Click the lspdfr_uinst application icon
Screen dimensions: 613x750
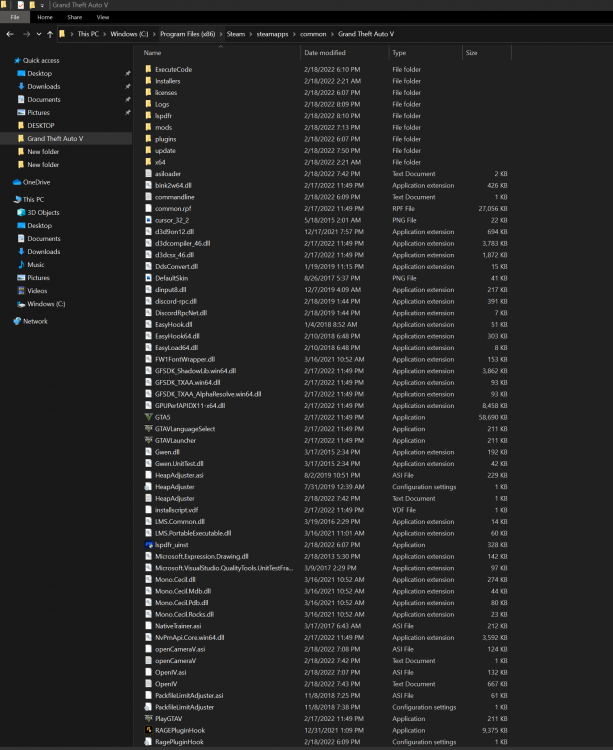149,544
